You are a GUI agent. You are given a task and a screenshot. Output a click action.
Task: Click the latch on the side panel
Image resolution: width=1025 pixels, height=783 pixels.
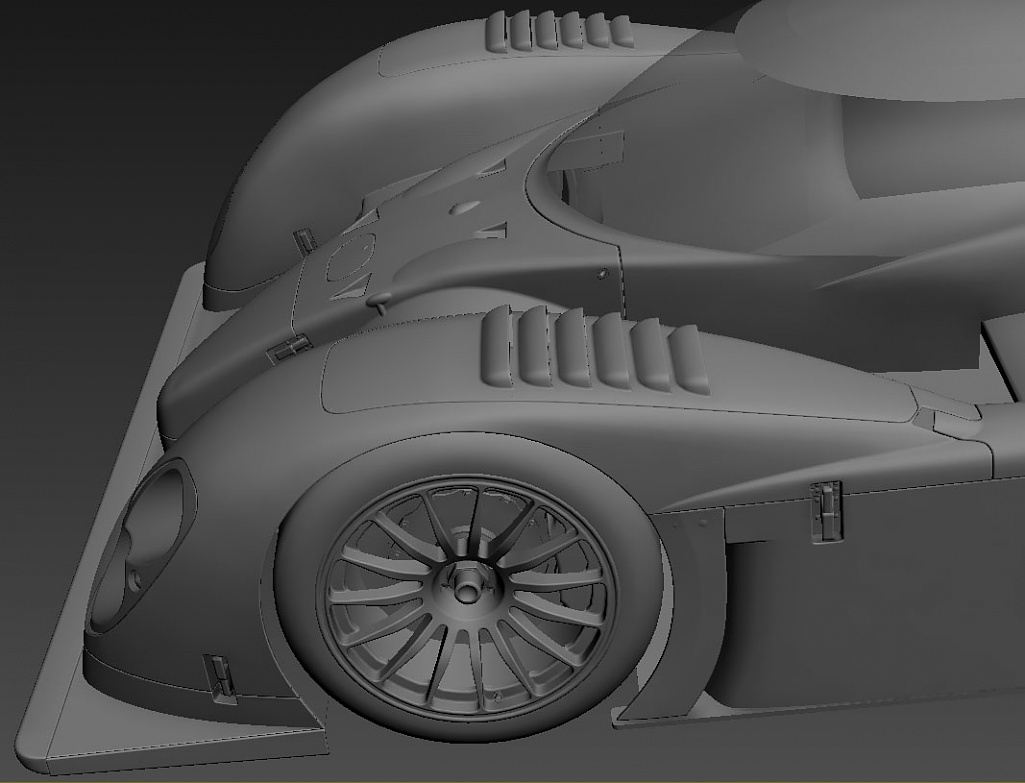[x=826, y=510]
